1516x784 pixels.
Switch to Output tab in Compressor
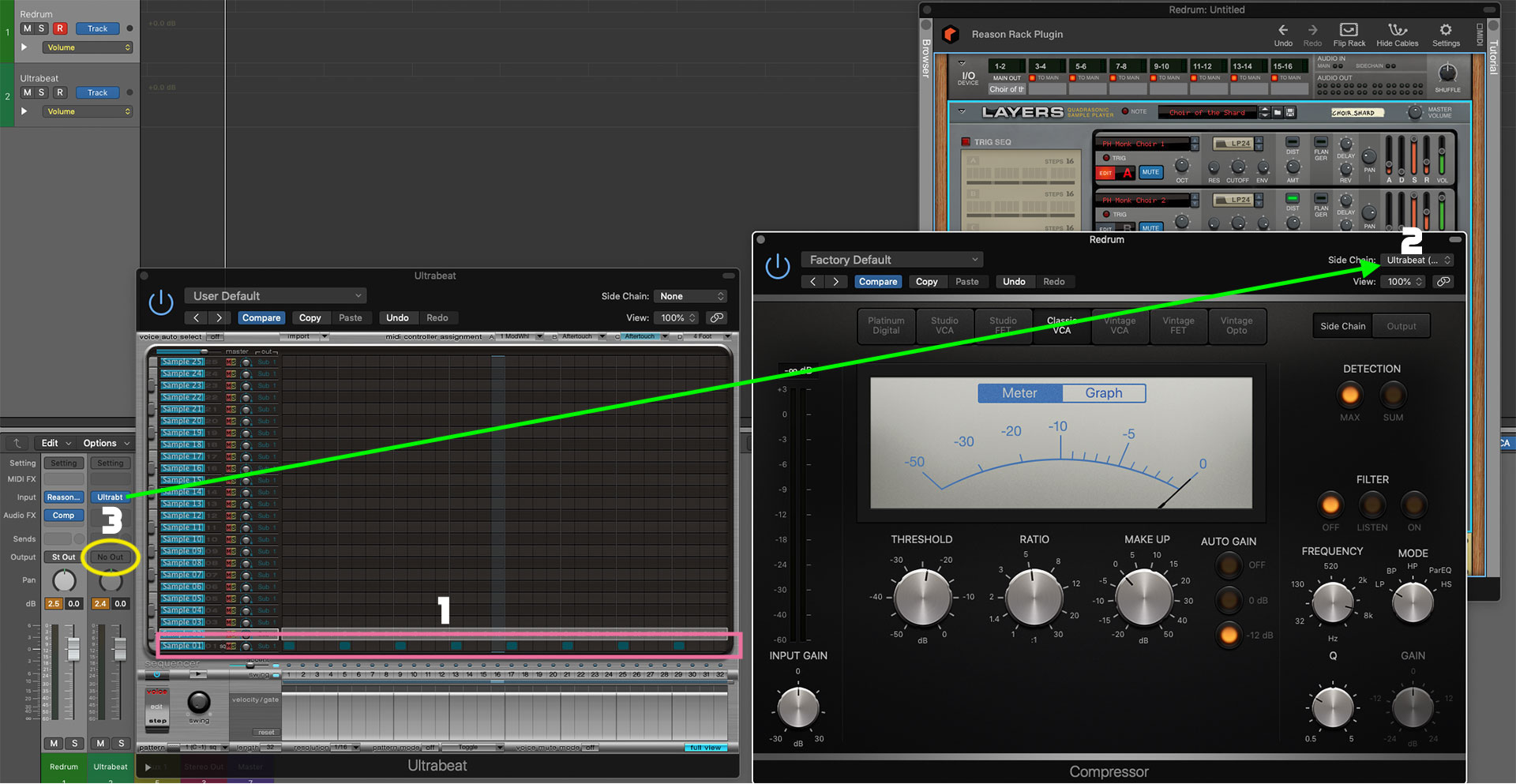[1401, 326]
